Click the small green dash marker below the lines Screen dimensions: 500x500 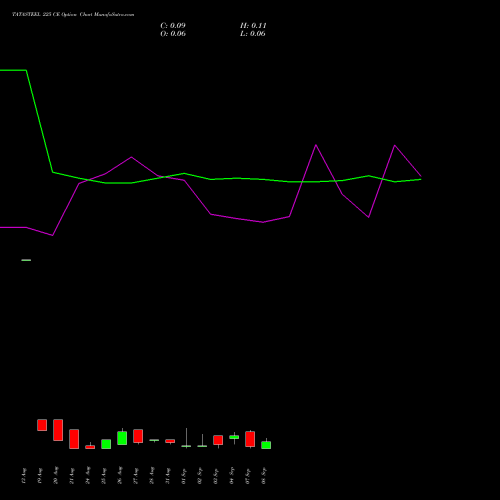point(26,260)
